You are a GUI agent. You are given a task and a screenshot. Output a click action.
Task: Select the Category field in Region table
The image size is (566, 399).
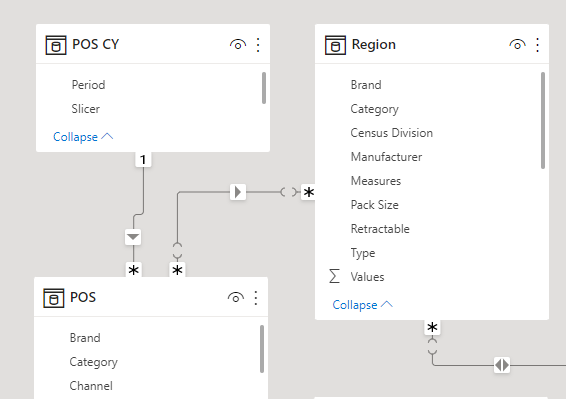click(x=374, y=109)
